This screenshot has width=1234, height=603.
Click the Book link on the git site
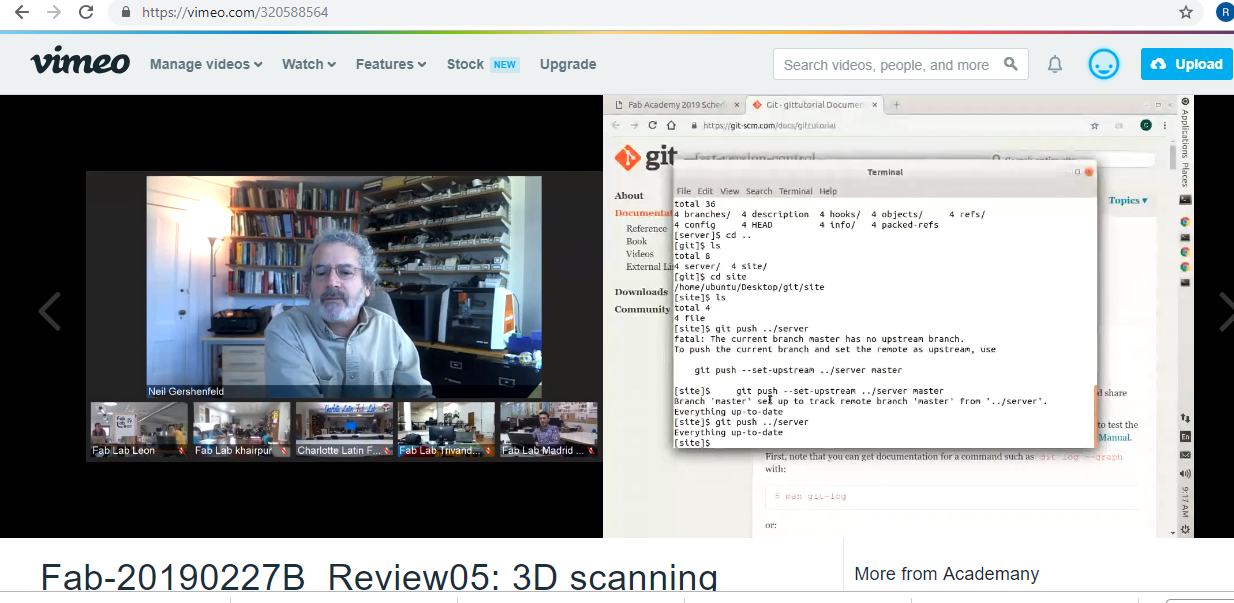(x=636, y=241)
